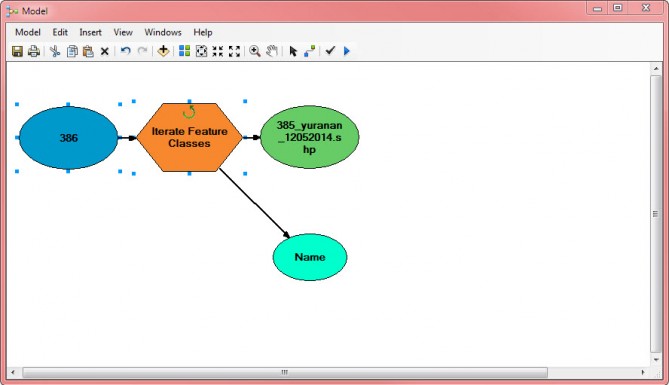Activate the Connect tool
669x385 pixels.
pos(310,51)
